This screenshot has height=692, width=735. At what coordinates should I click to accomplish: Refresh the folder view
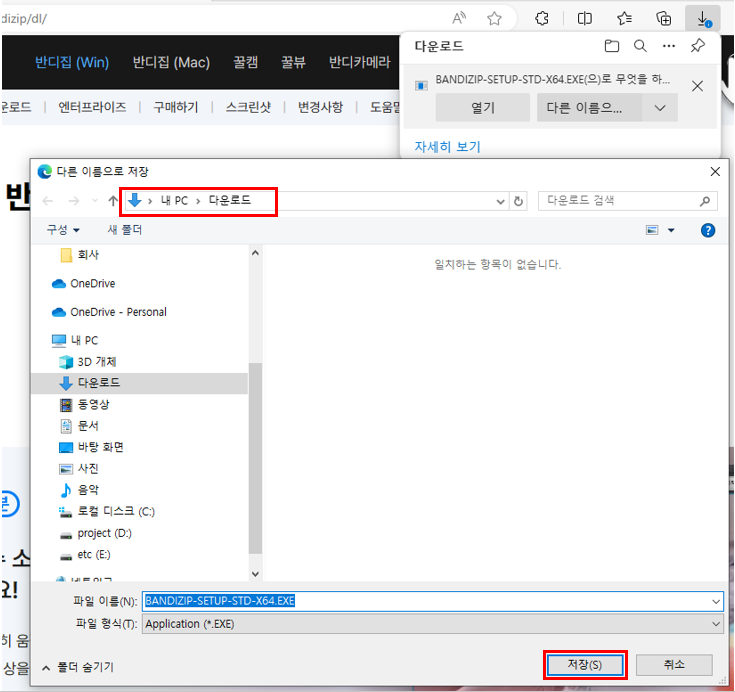[518, 202]
